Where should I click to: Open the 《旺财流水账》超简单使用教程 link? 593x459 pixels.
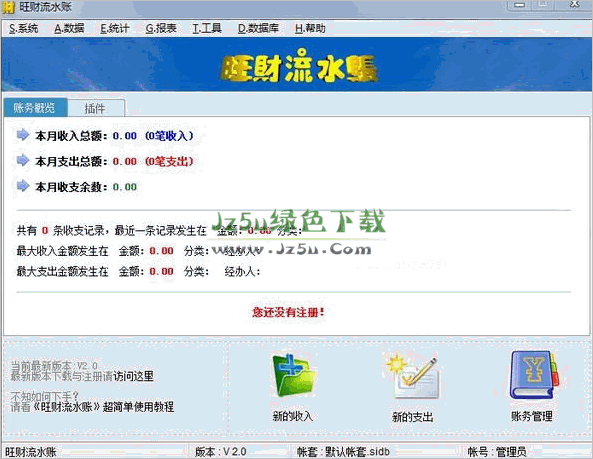click(102, 407)
